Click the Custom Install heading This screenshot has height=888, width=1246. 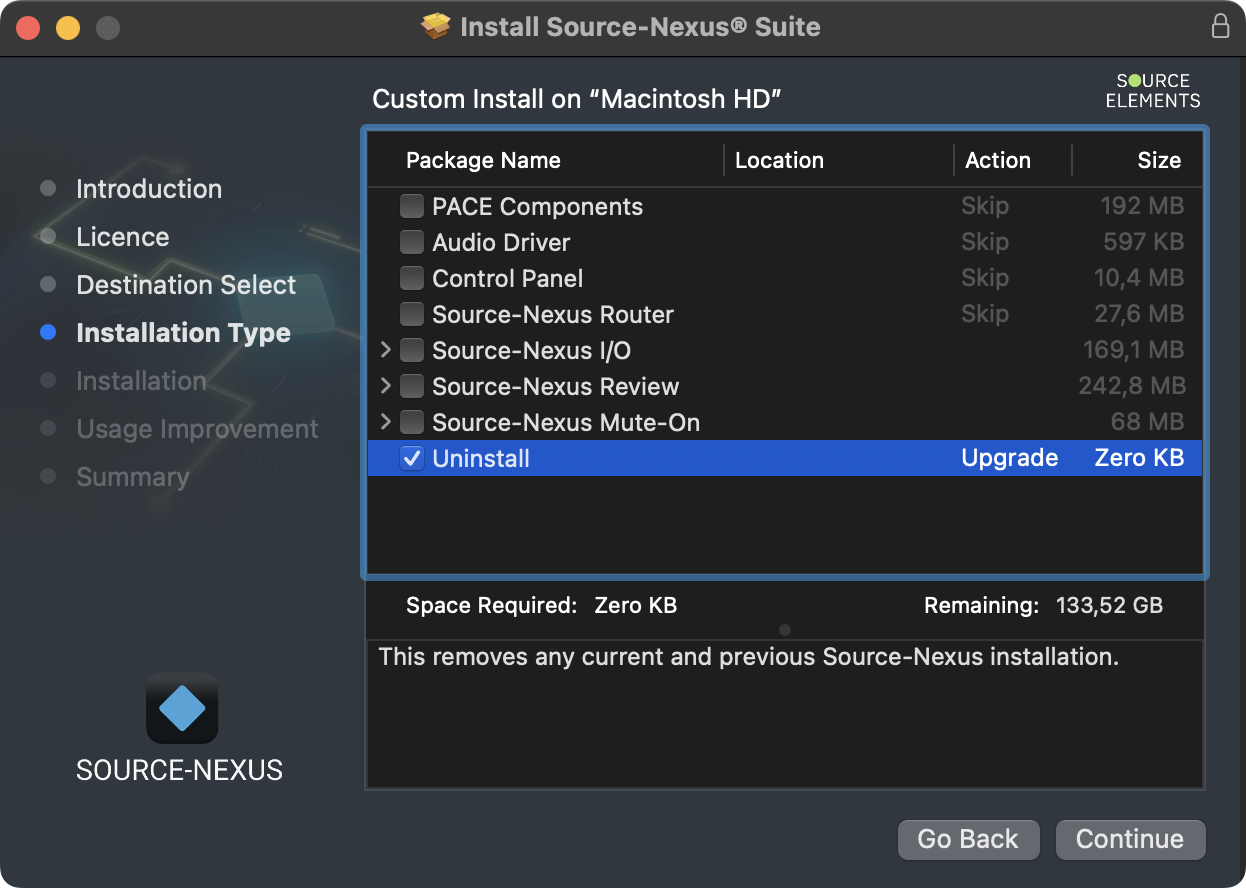click(576, 100)
